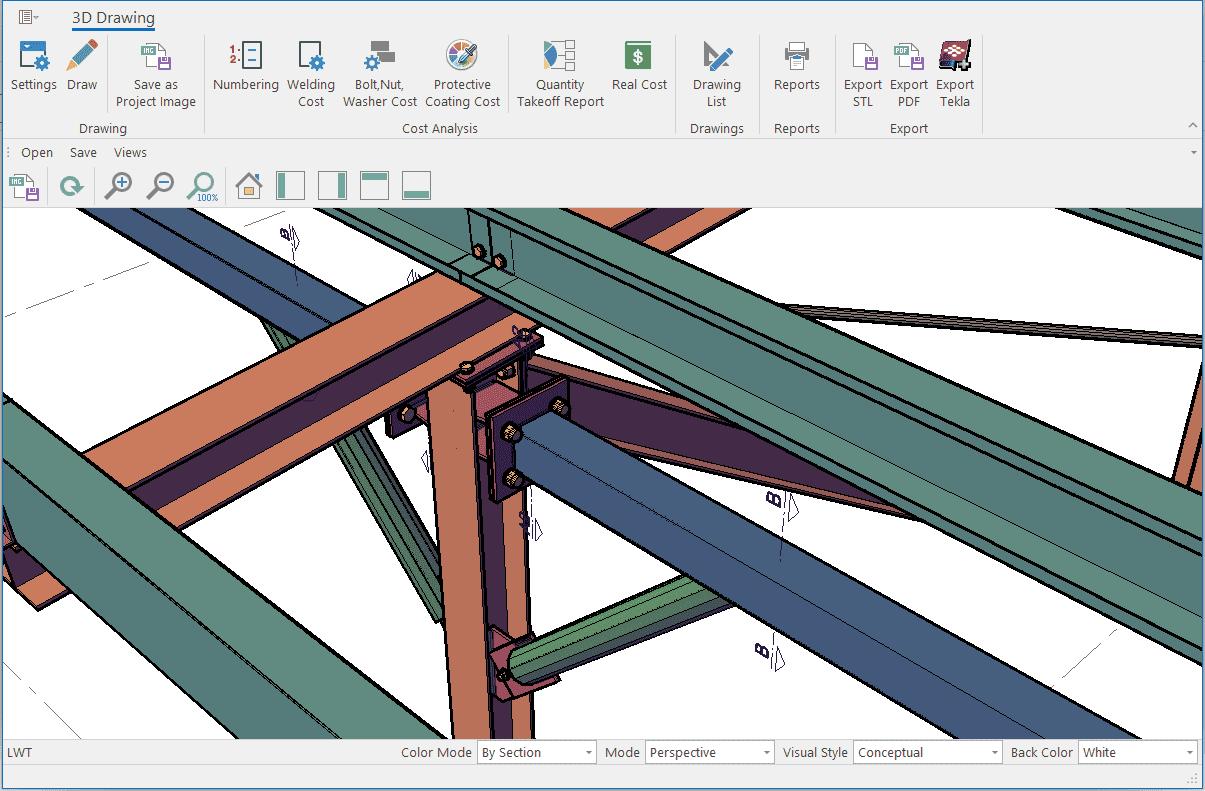
Task: Export the drawing as PDF
Action: [909, 58]
